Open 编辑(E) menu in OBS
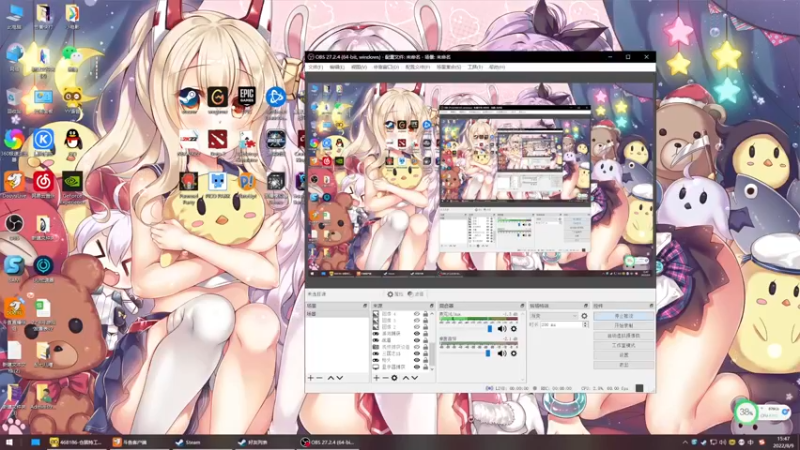The width and height of the screenshot is (800, 450). coord(337,67)
